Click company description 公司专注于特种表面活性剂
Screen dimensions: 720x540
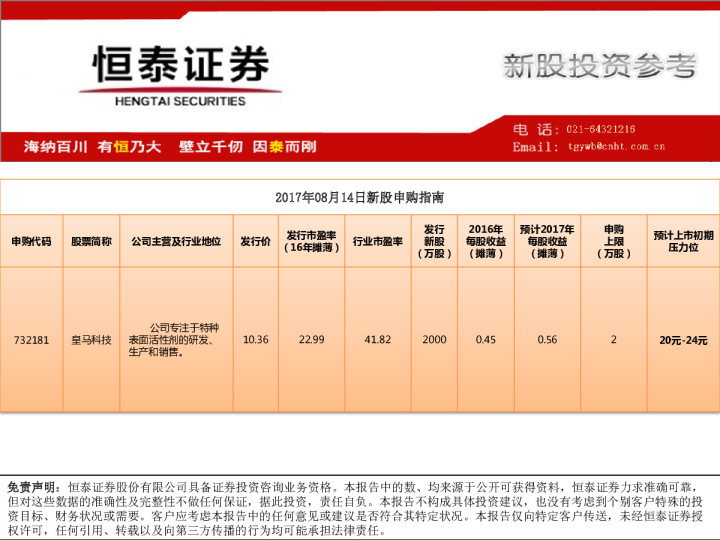[174, 340]
